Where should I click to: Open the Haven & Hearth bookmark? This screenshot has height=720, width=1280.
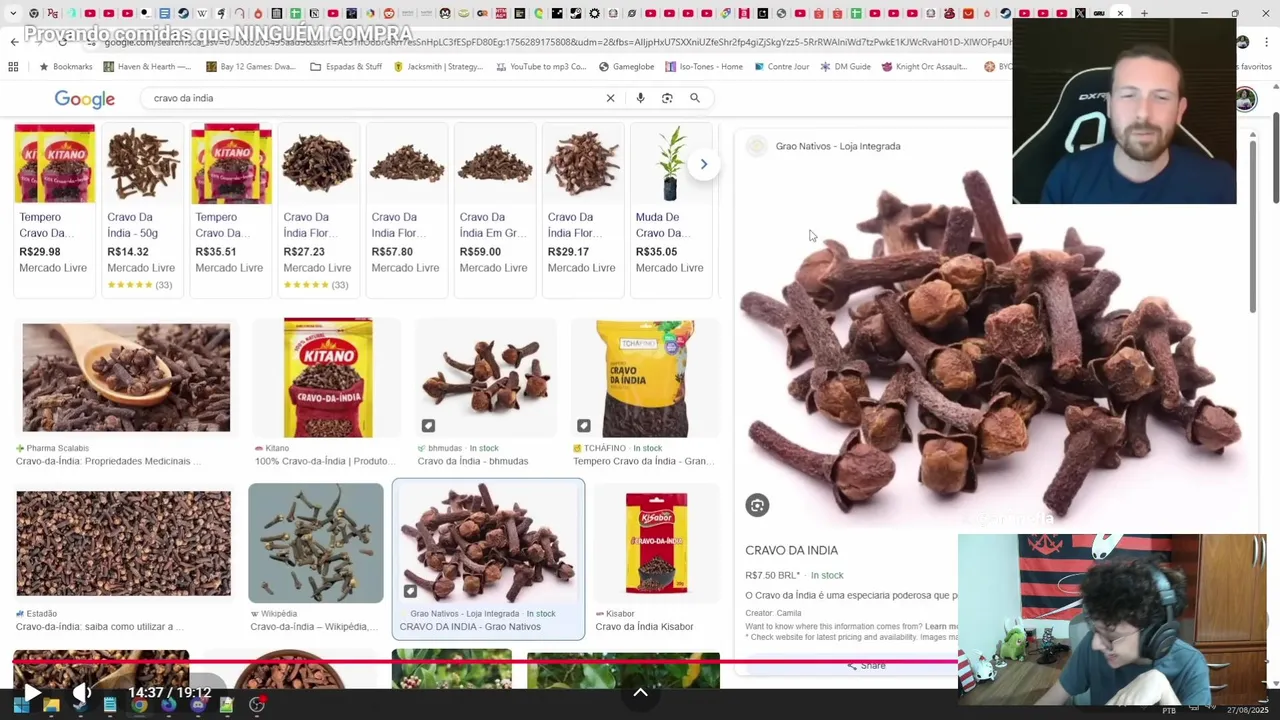147,67
